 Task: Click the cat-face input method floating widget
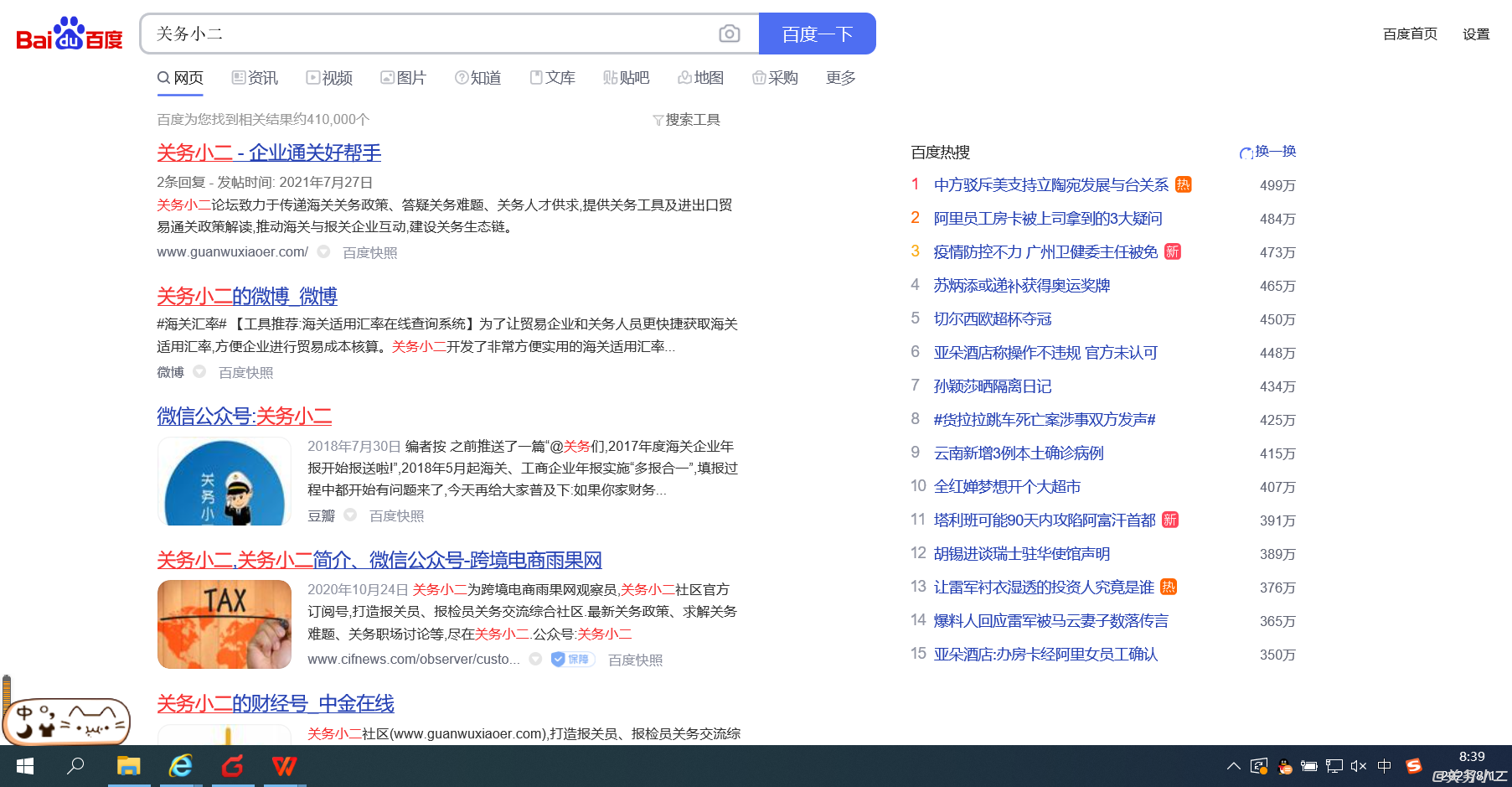(x=67, y=721)
